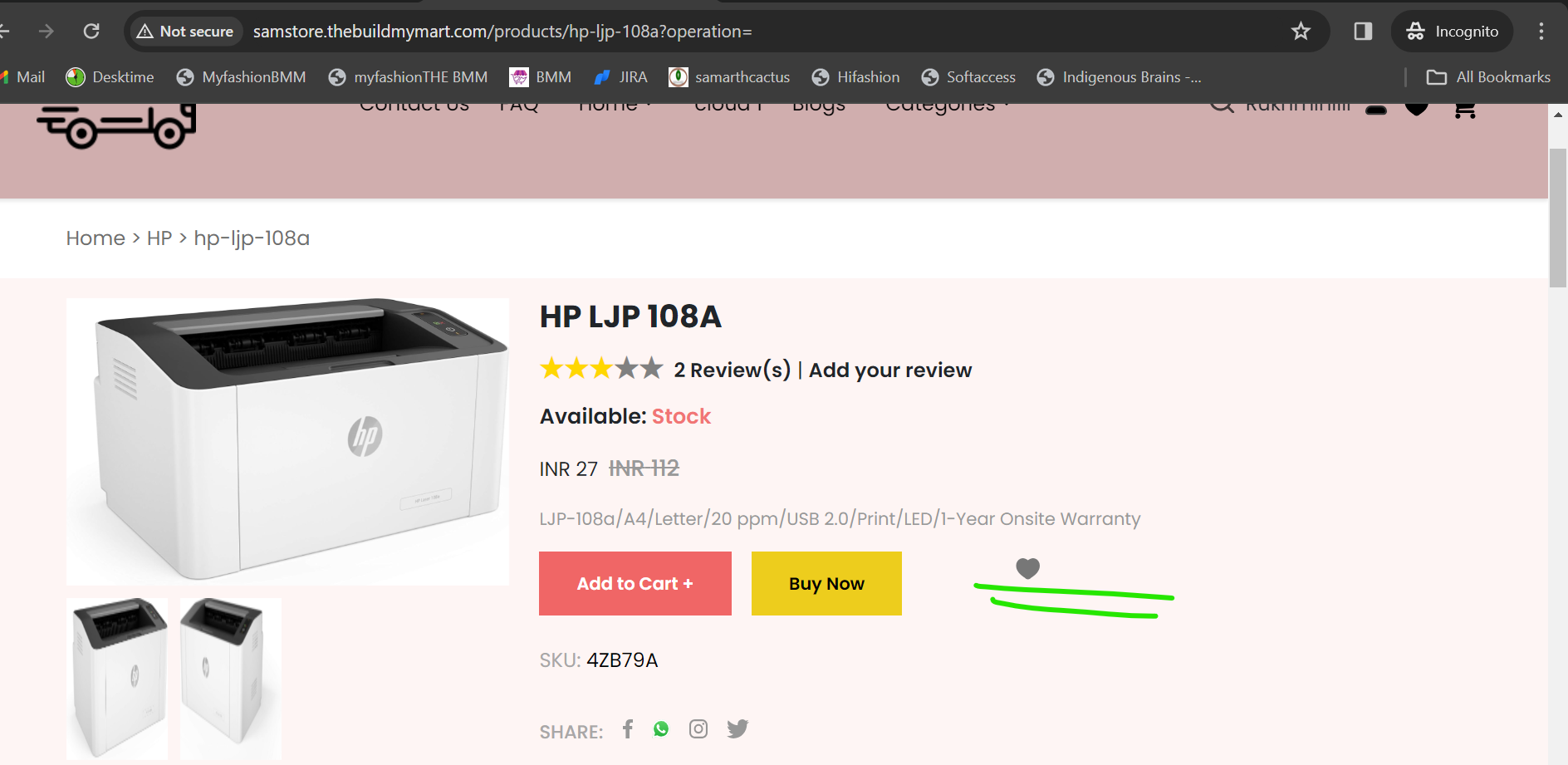1568x765 pixels.
Task: Click the Not secure site info chip
Action: click(x=185, y=32)
